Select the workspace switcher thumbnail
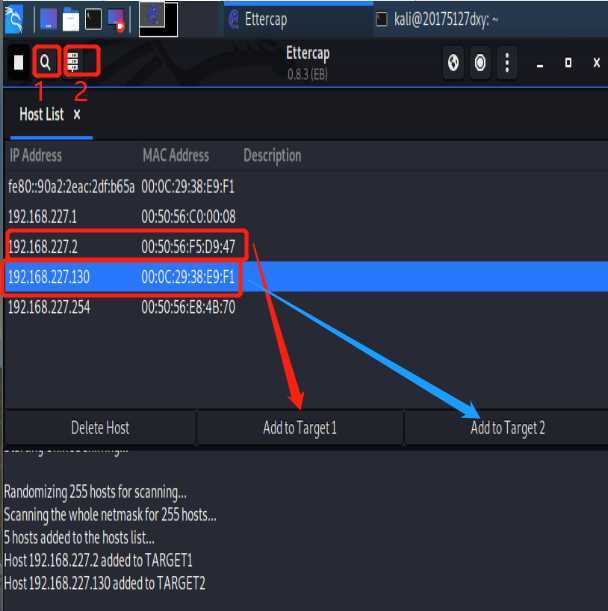Viewport: 608px width, 611px height. pyautogui.click(x=159, y=19)
